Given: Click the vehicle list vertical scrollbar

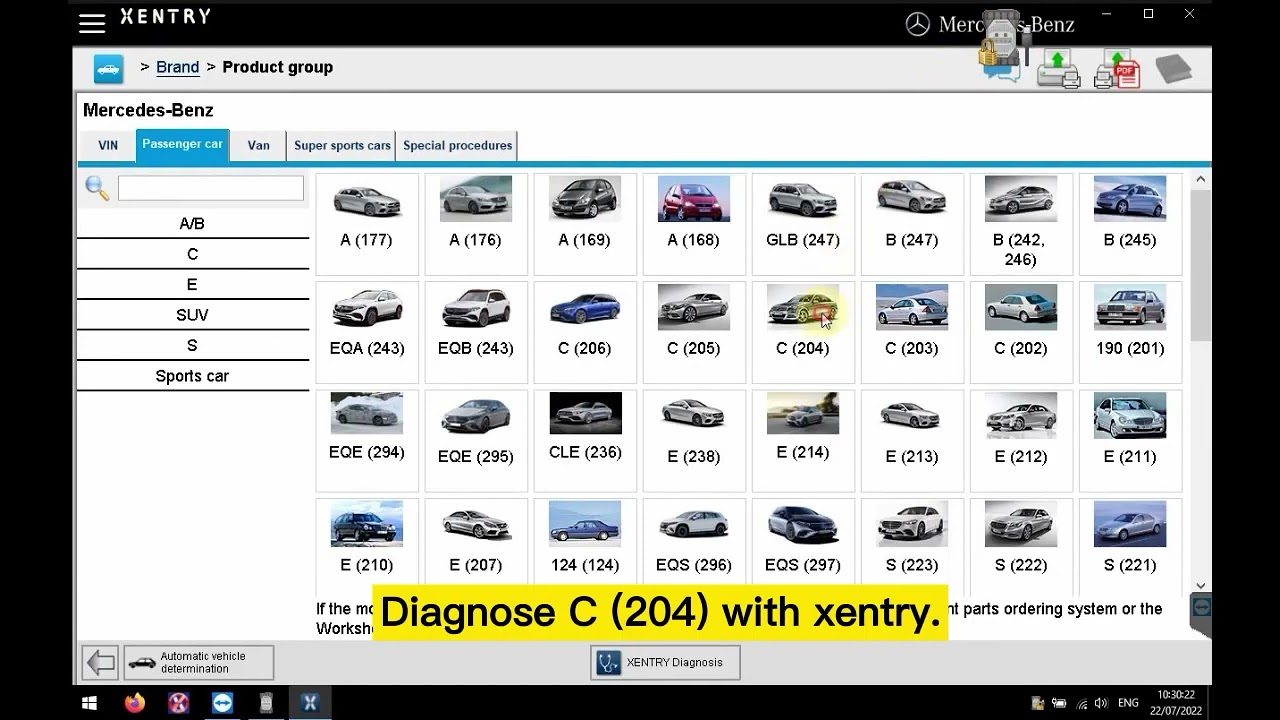Looking at the screenshot, I should (1200, 264).
